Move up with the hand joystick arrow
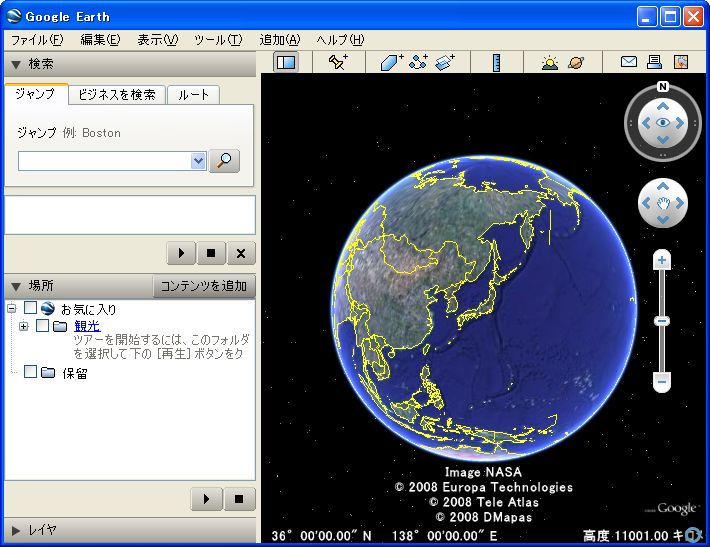The image size is (710, 547). (x=663, y=186)
